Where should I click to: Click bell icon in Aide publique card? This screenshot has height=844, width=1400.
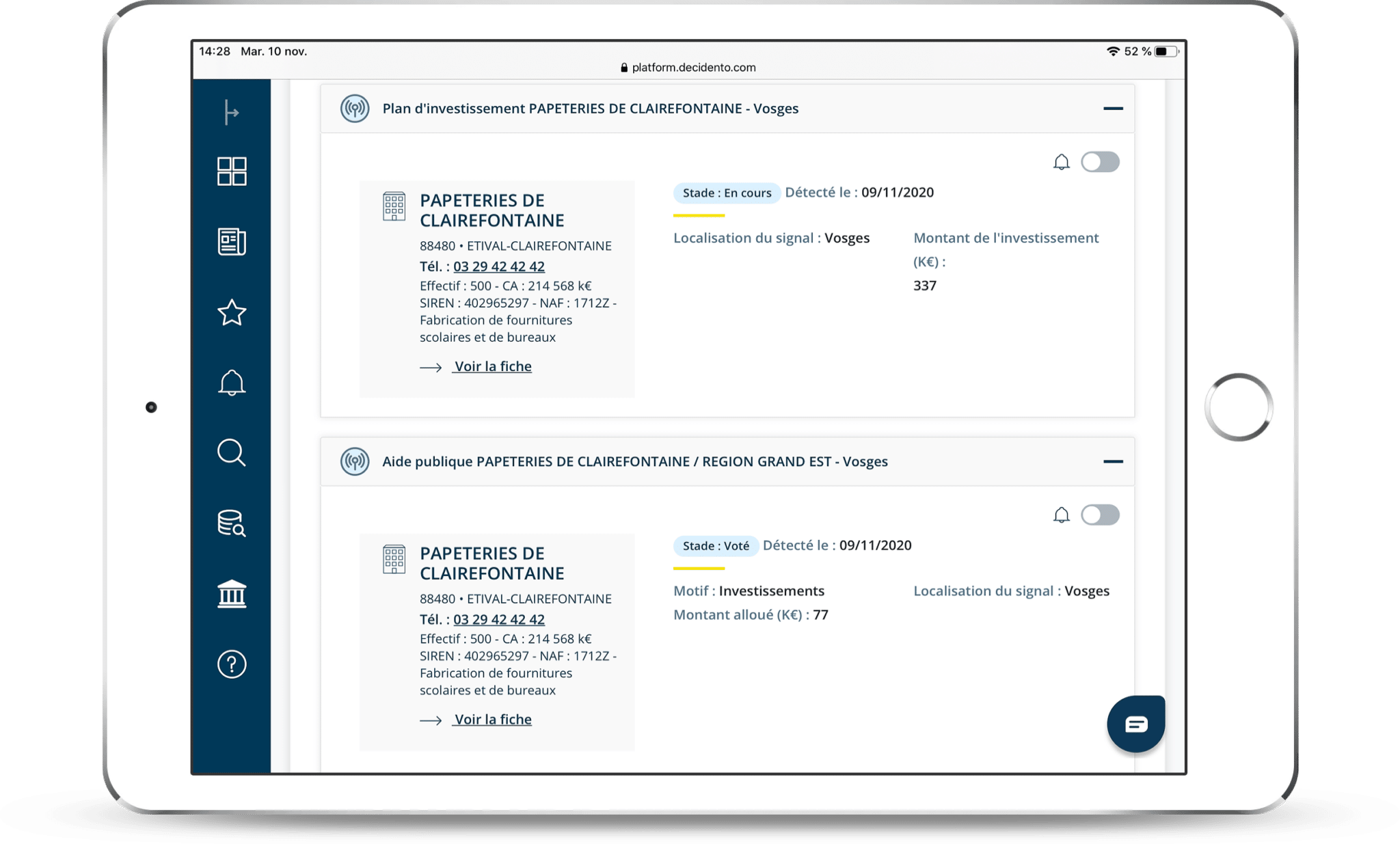coord(1061,515)
